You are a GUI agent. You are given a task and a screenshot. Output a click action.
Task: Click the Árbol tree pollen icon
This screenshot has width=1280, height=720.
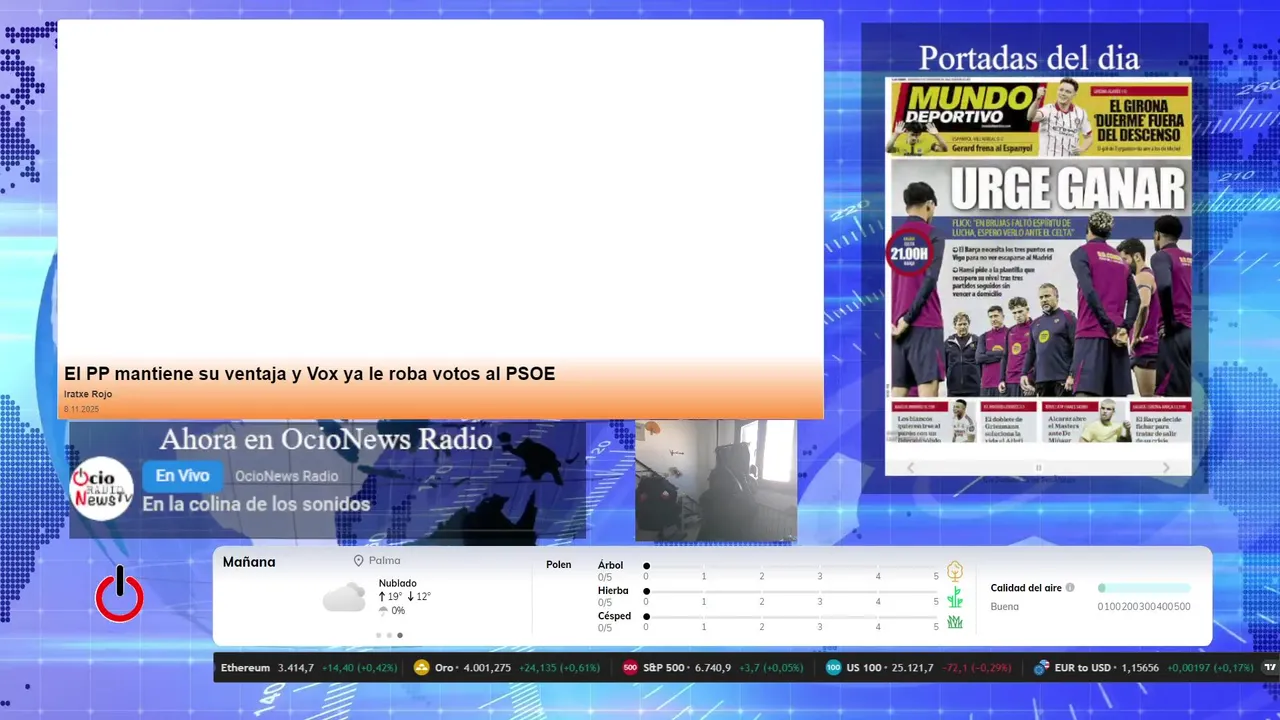[955, 571]
